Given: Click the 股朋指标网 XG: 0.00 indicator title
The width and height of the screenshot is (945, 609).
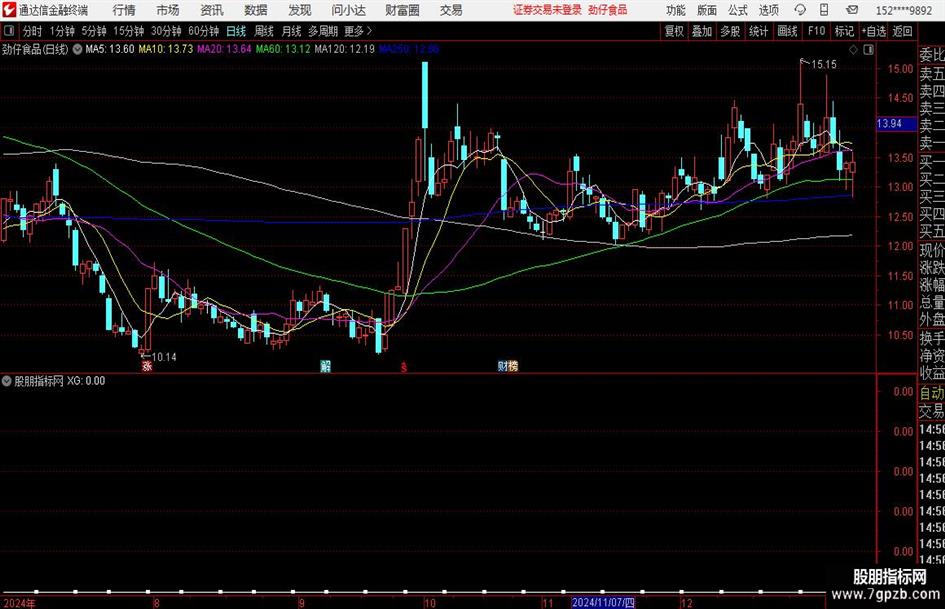Looking at the screenshot, I should point(60,381).
